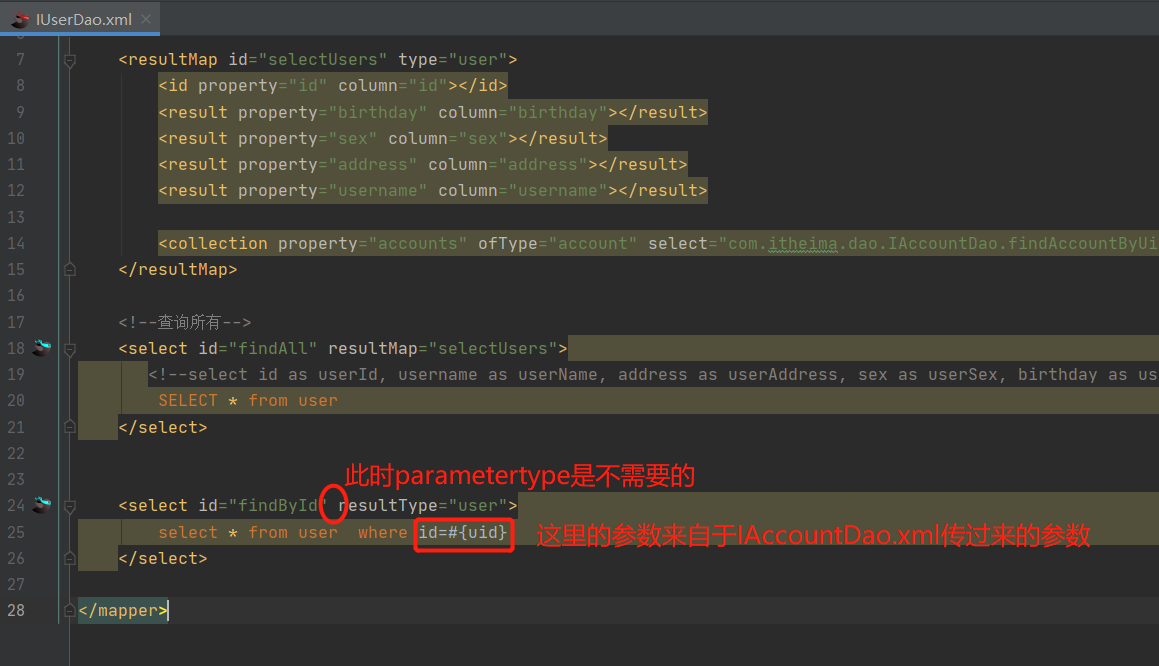Collapse the findAll select fold on line 18
Viewport: 1159px width, 666px height.
69,349
